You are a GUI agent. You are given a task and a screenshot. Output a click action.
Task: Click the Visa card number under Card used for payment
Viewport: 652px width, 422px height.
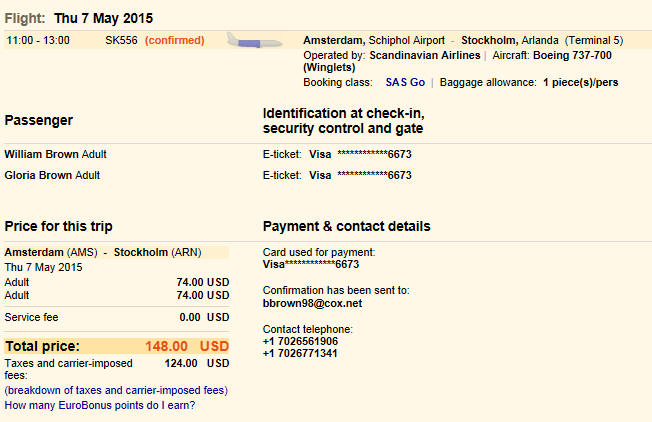coord(311,264)
